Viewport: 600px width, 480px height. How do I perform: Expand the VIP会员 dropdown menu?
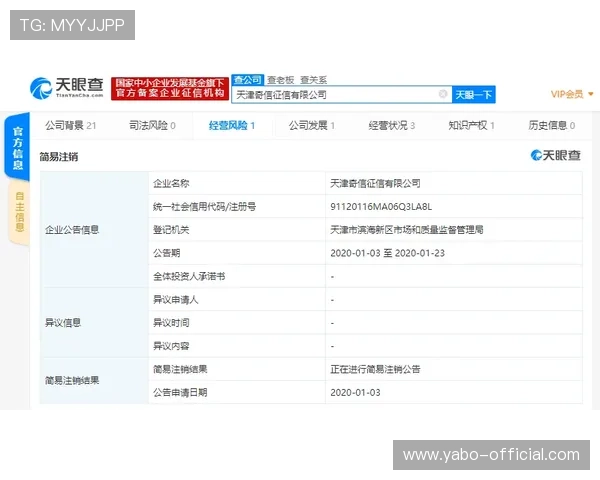572,94
